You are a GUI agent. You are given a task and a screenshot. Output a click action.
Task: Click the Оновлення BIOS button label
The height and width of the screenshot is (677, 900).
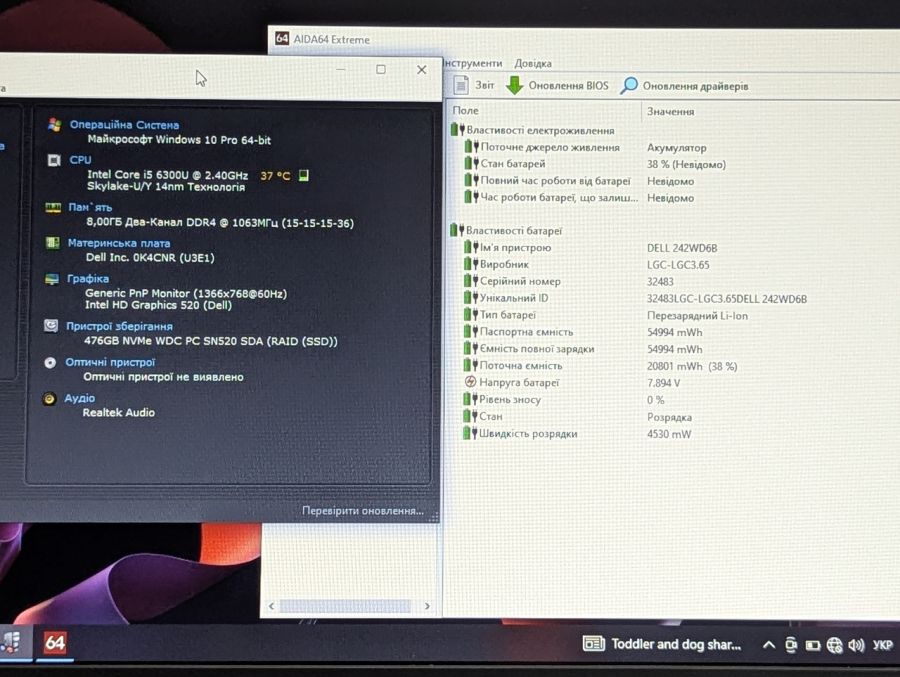tap(568, 86)
